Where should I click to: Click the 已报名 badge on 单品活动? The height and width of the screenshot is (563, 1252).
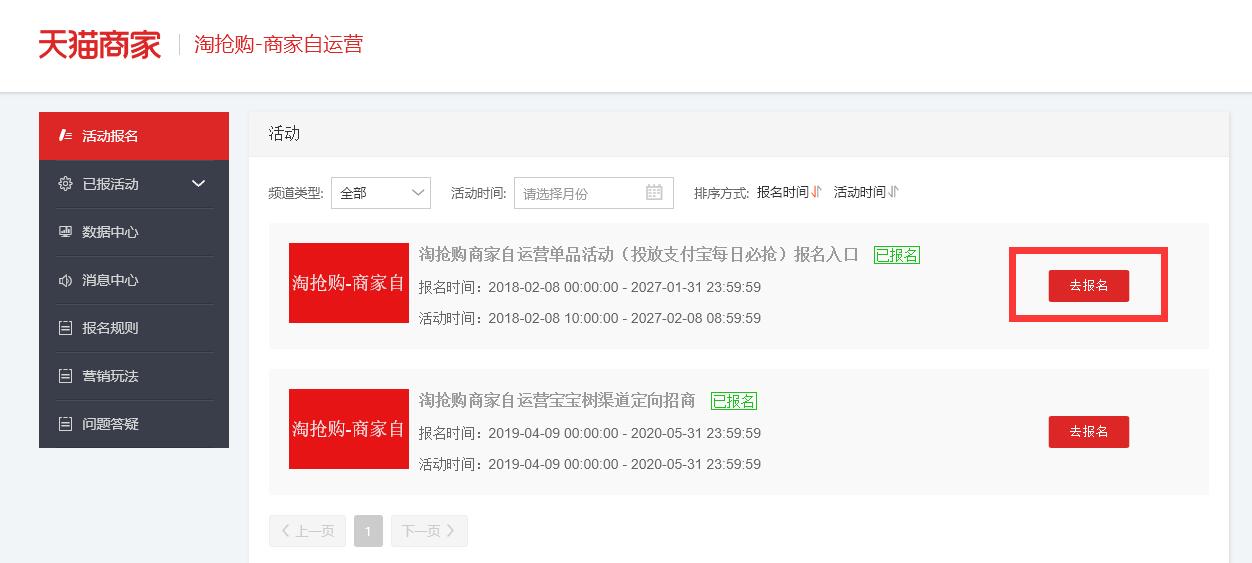(897, 255)
